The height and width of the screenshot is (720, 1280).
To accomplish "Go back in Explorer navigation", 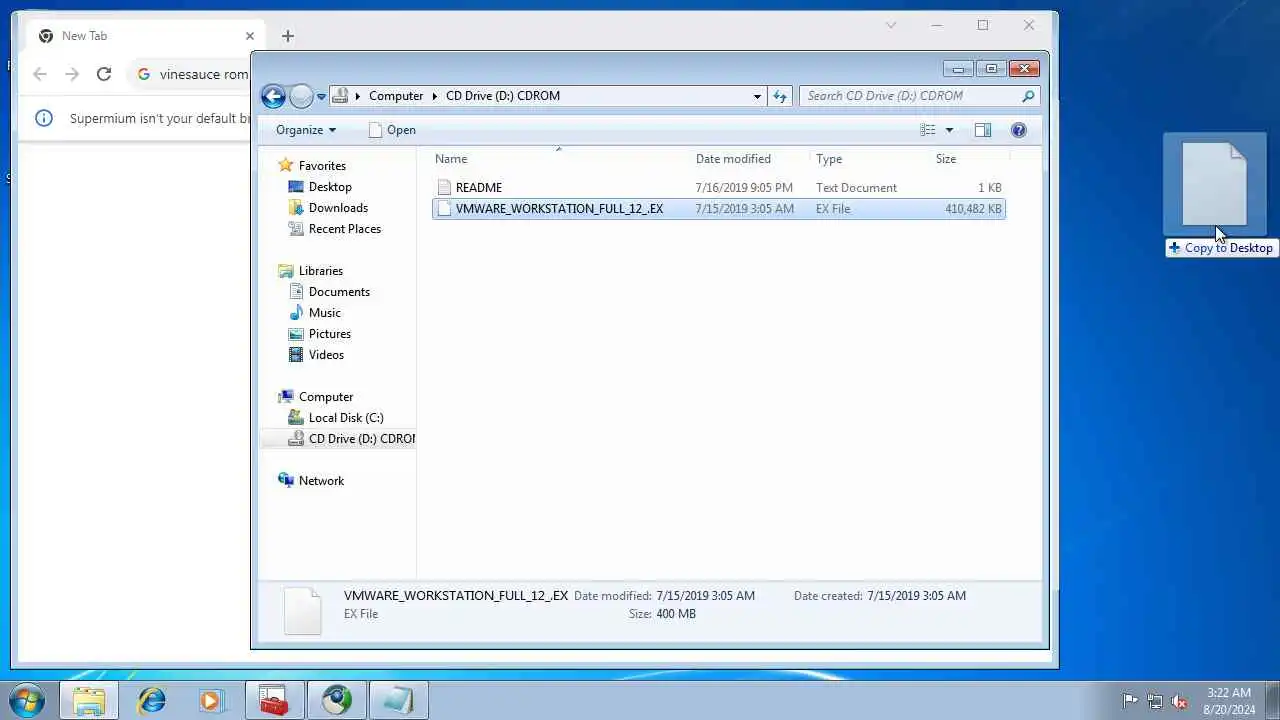I will pyautogui.click(x=273, y=96).
